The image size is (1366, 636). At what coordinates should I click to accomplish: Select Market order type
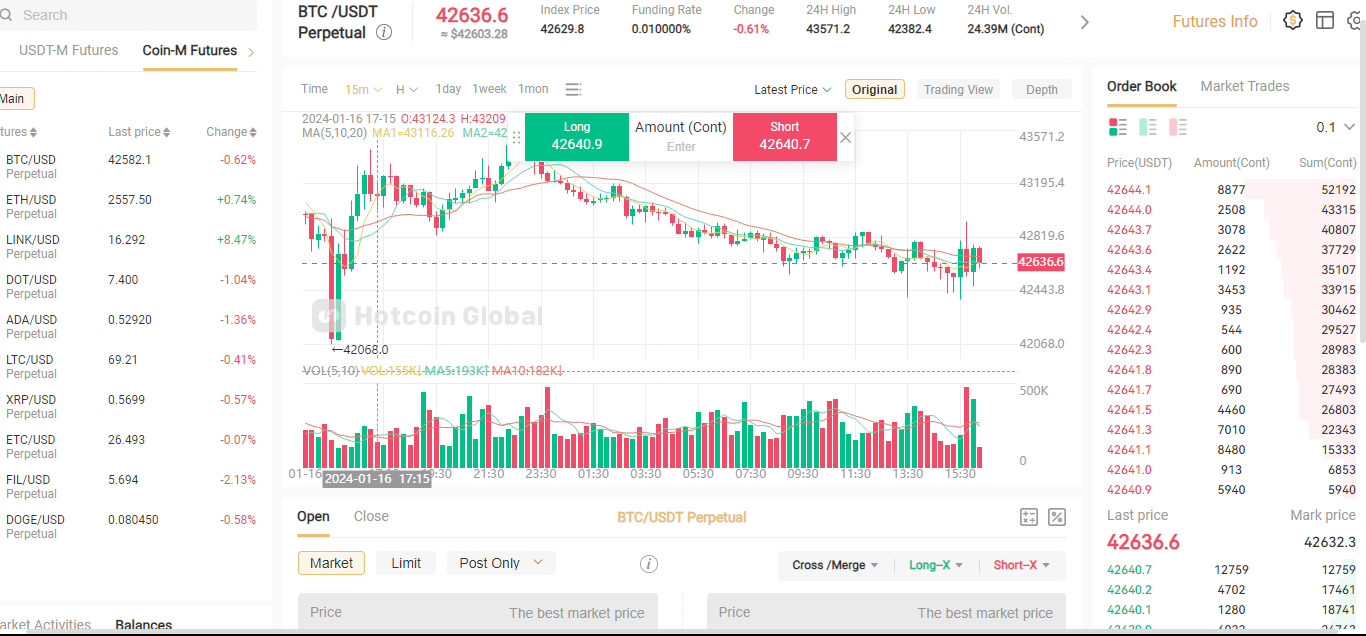click(x=331, y=563)
